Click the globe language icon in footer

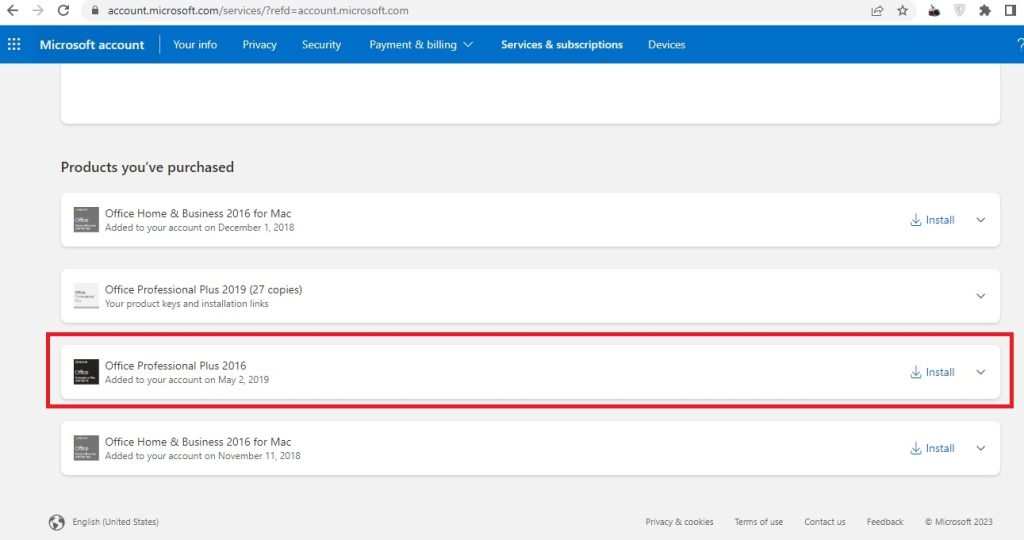[x=56, y=522]
